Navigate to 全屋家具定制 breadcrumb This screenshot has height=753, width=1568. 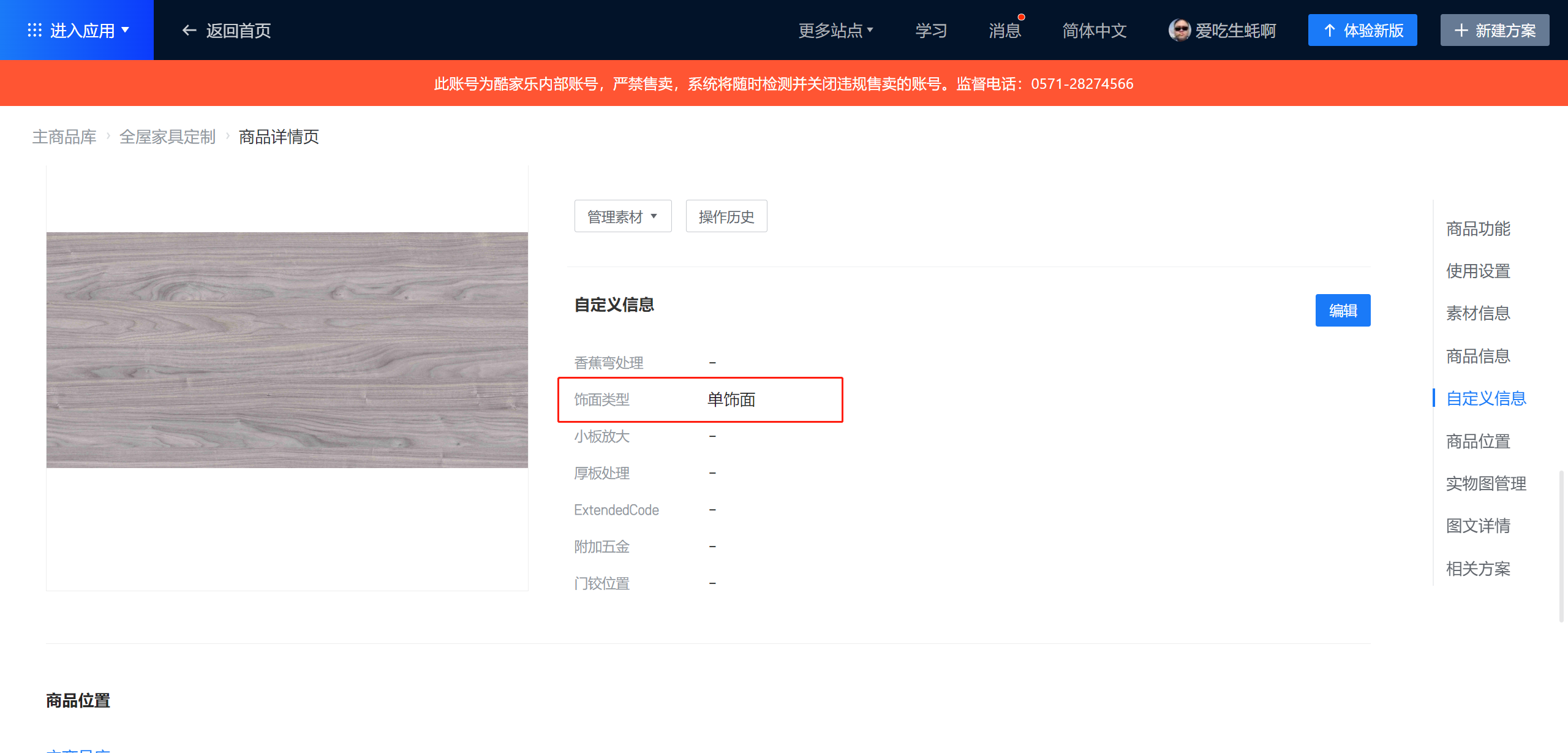click(167, 137)
